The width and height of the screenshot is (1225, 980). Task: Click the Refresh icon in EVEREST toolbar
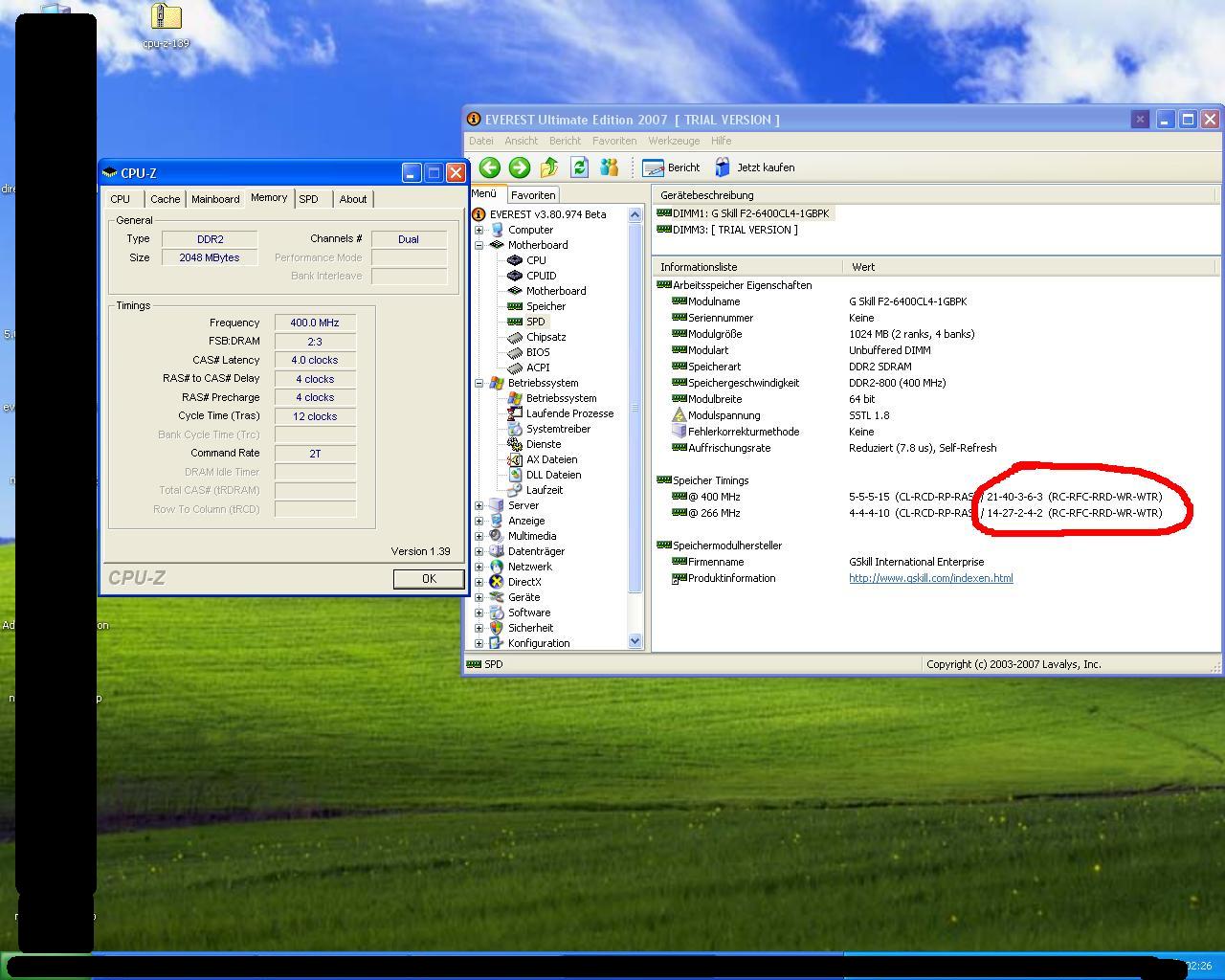(579, 167)
